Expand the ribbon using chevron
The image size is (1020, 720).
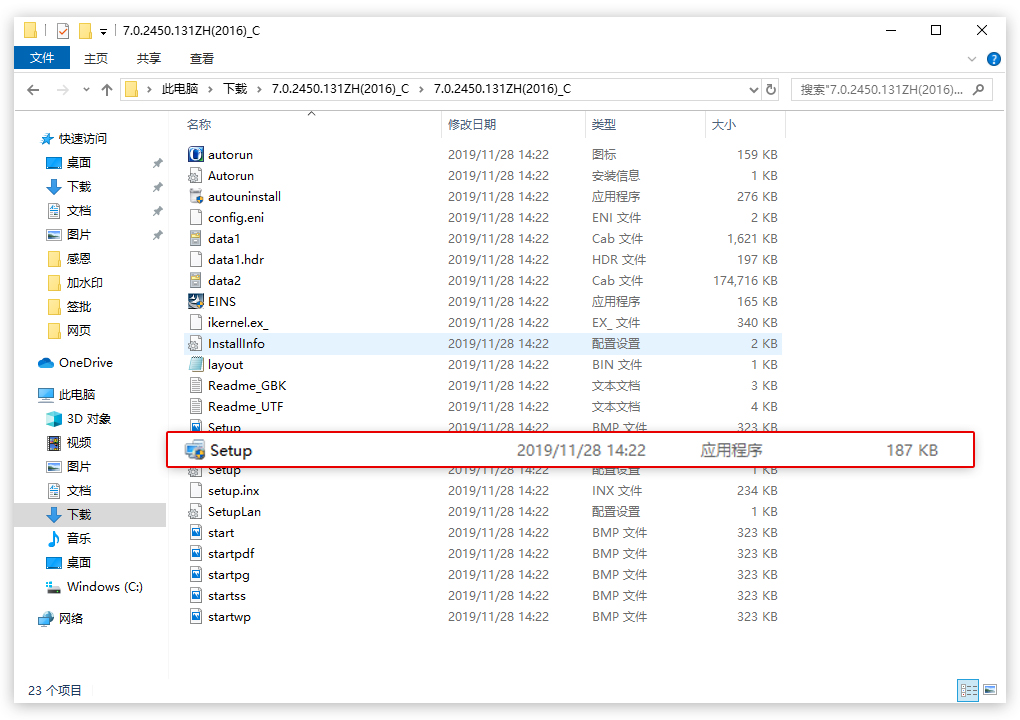click(x=973, y=59)
